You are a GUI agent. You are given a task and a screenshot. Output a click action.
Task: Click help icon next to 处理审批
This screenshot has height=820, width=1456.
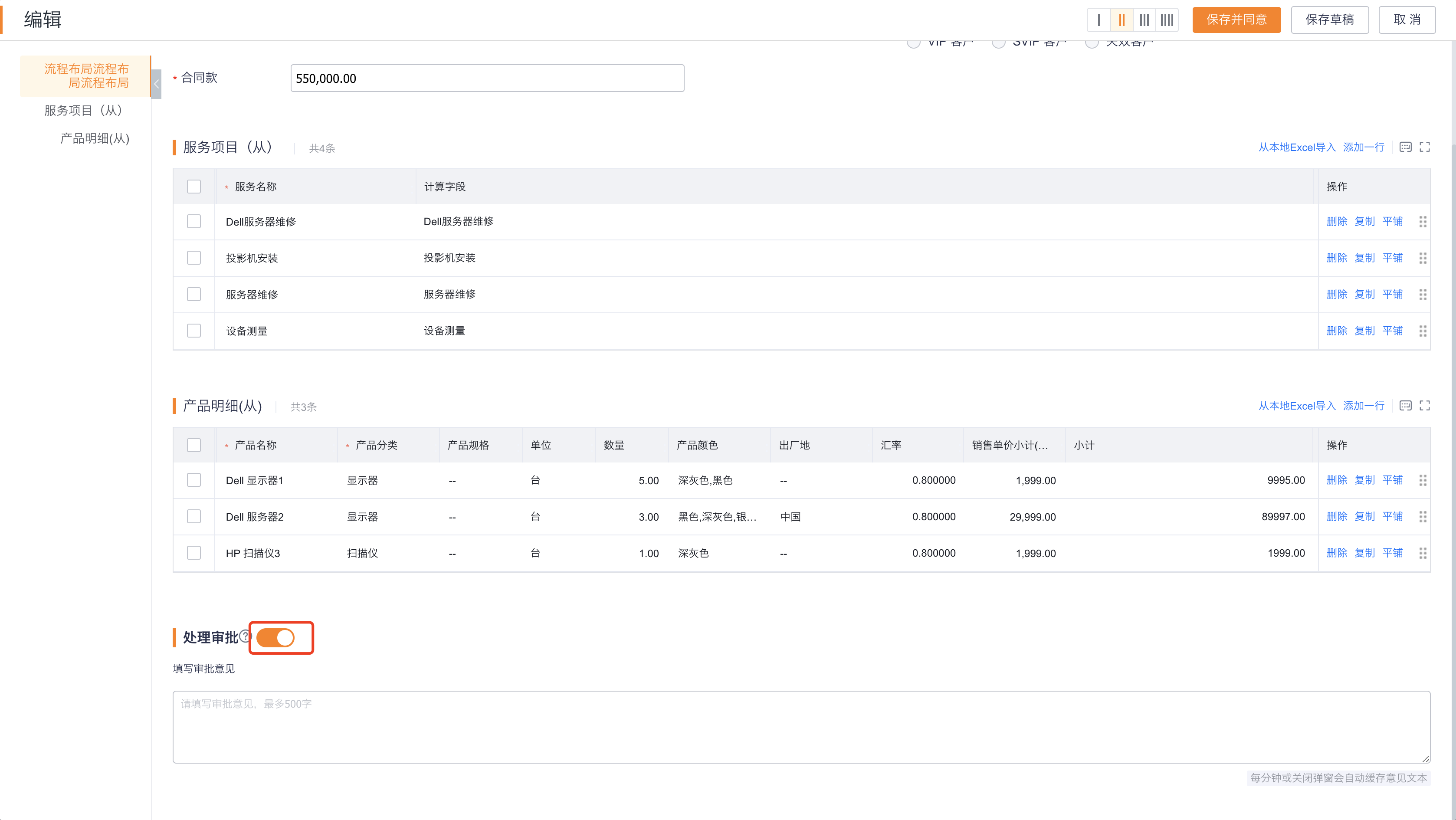click(244, 636)
